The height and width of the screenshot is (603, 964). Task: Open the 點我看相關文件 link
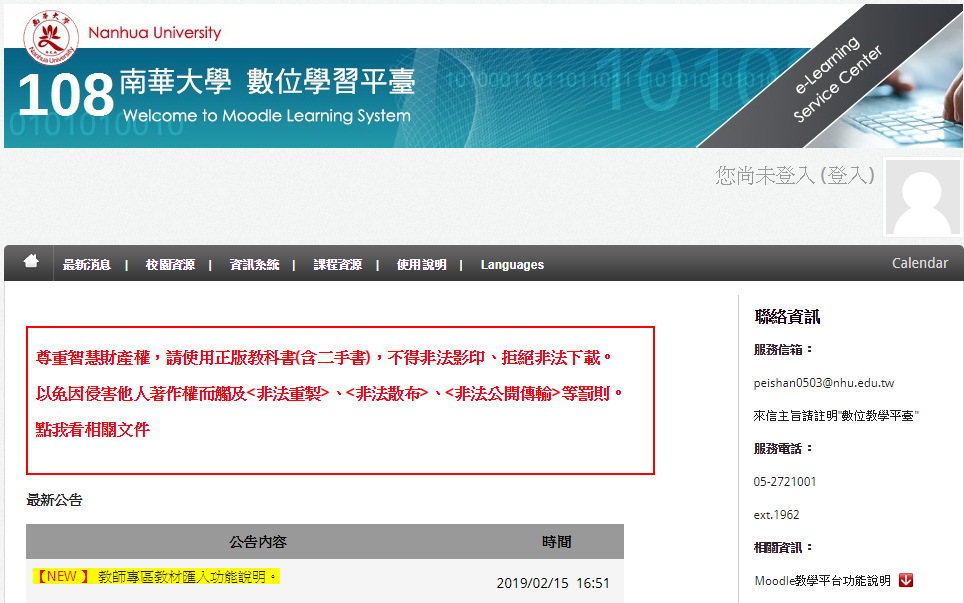tap(92, 430)
